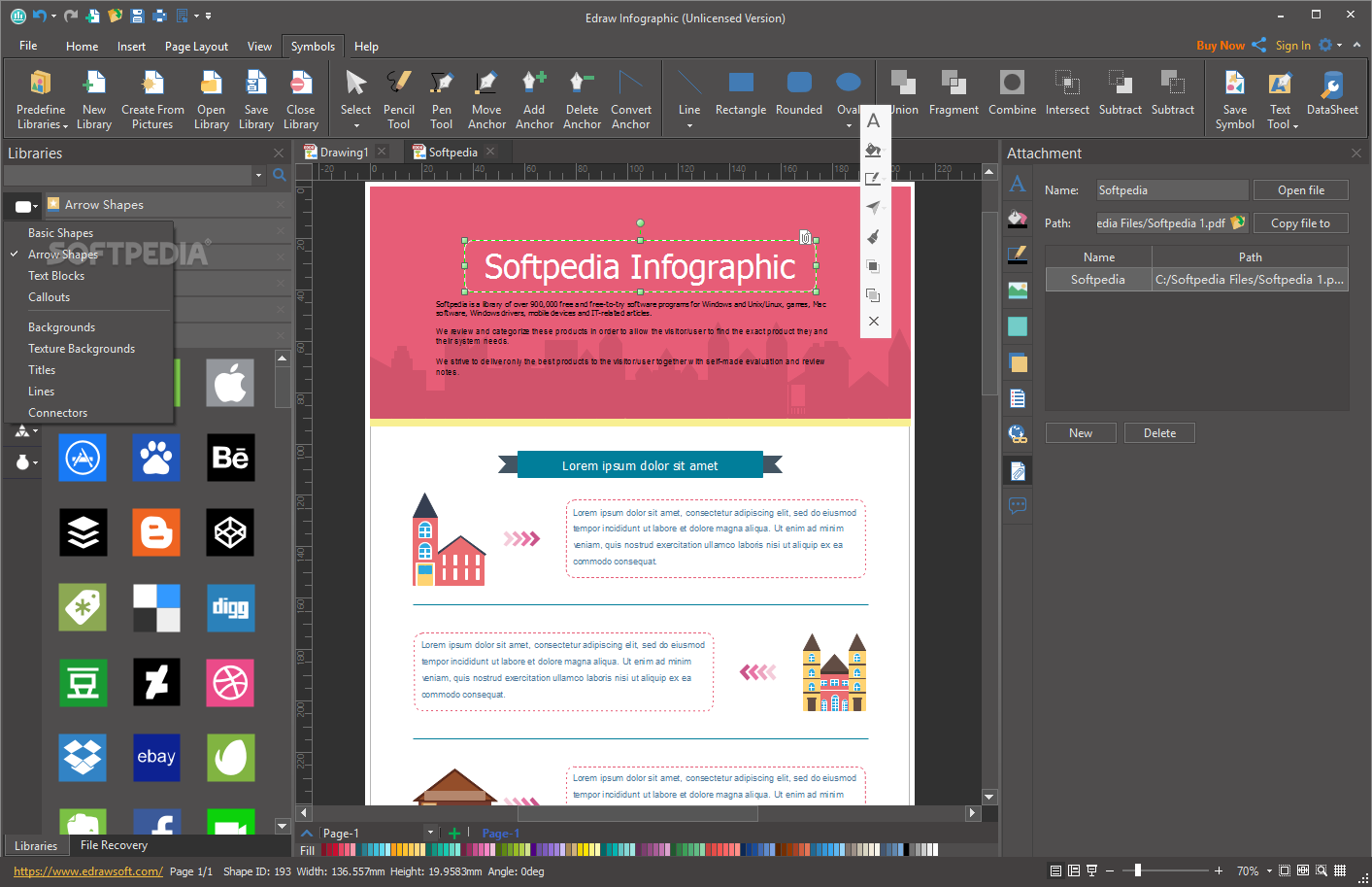Select the Pen Tool
This screenshot has width=1372, height=887.
(442, 99)
